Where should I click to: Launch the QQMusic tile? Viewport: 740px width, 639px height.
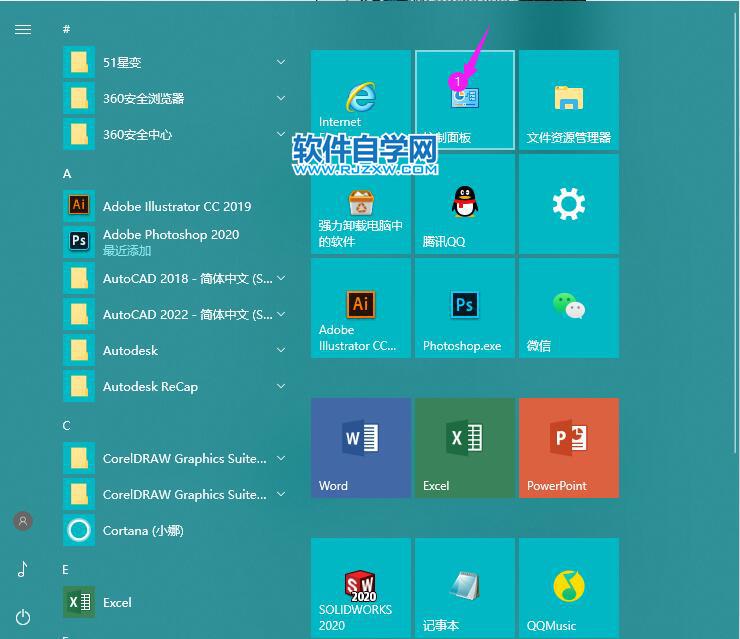(568, 588)
